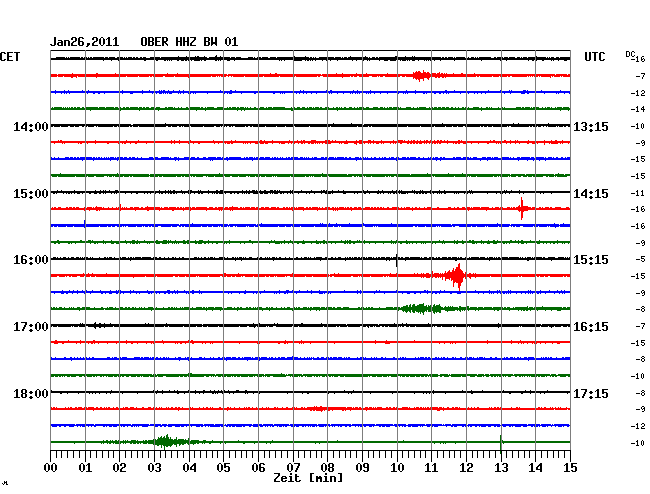Click the 14 minute axis label
The image size is (650, 494).
point(535,468)
